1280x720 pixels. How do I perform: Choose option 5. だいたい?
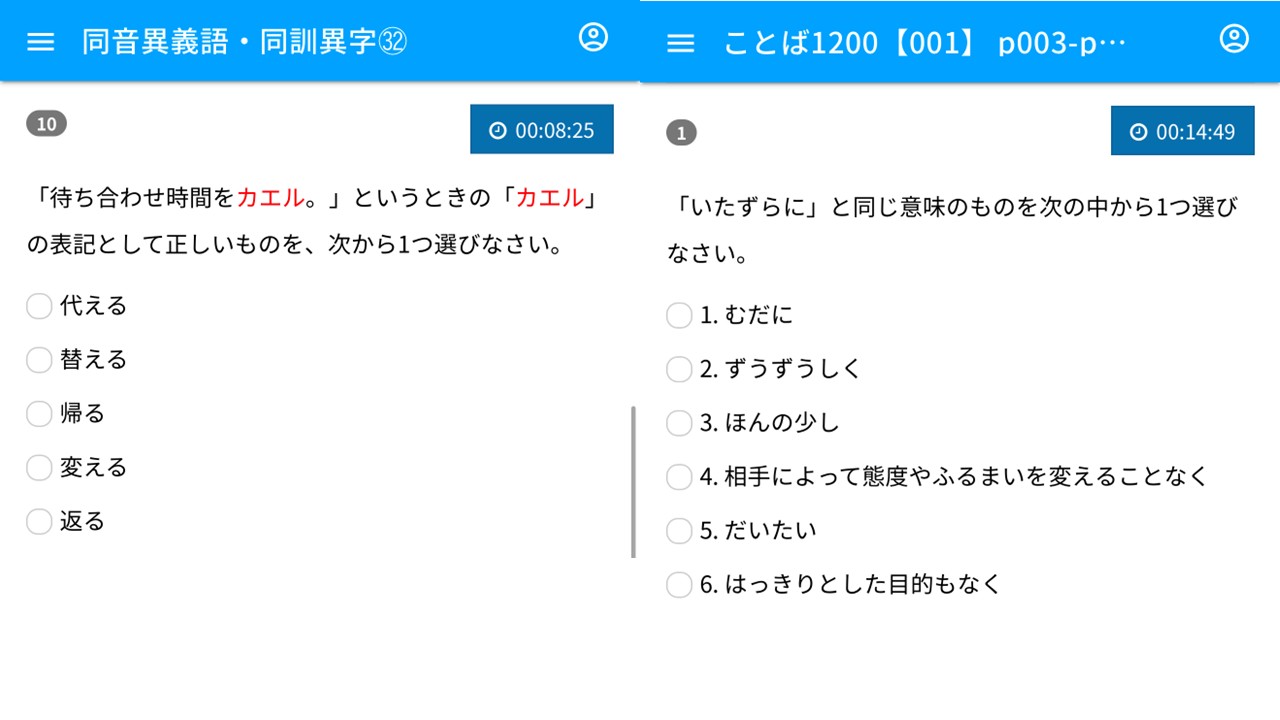[679, 531]
